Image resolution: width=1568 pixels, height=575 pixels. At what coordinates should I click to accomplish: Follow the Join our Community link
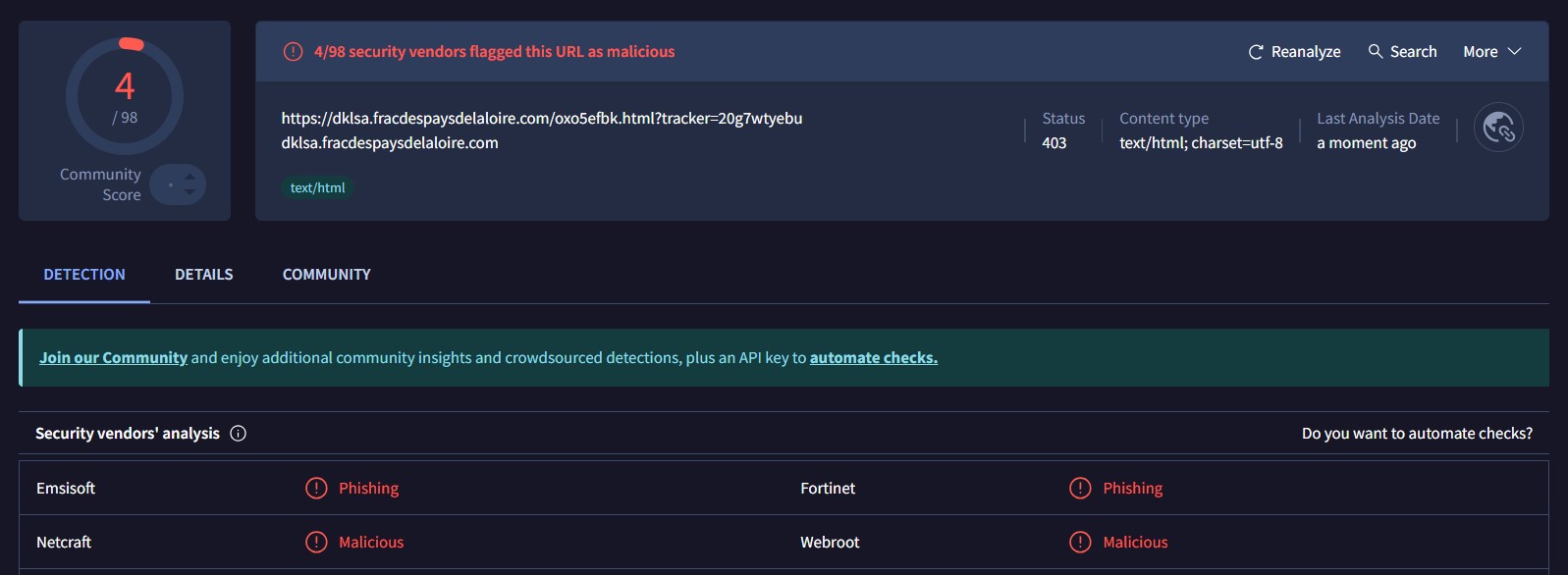tap(113, 358)
